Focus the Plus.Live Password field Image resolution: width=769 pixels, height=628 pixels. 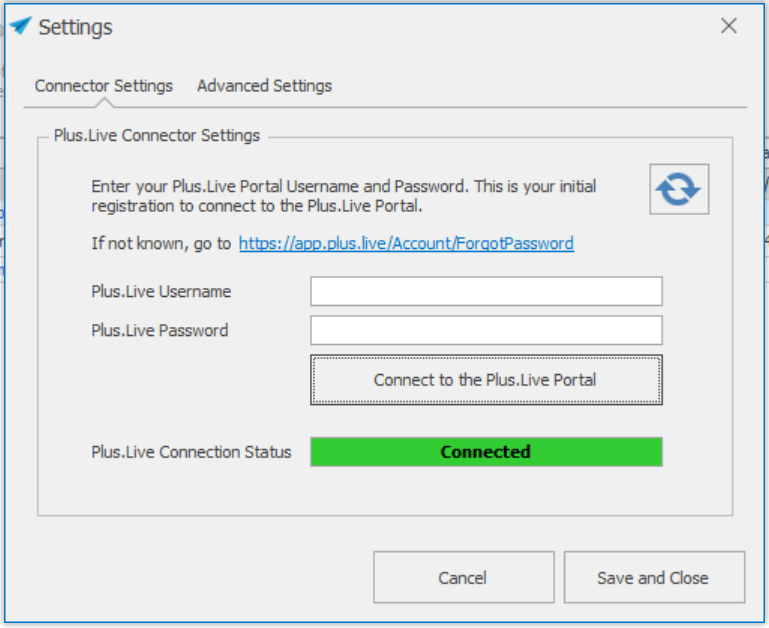(x=486, y=330)
